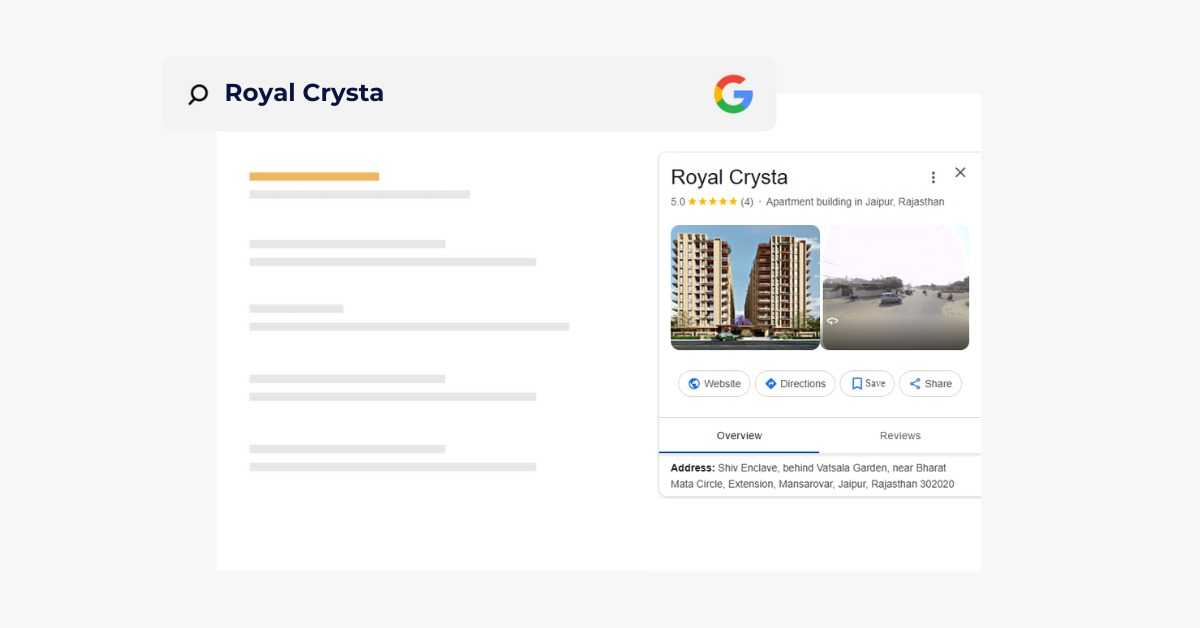Viewport: 1200px width, 628px height.
Task: Save Royal Crysta using the bookmark button
Action: 867,384
